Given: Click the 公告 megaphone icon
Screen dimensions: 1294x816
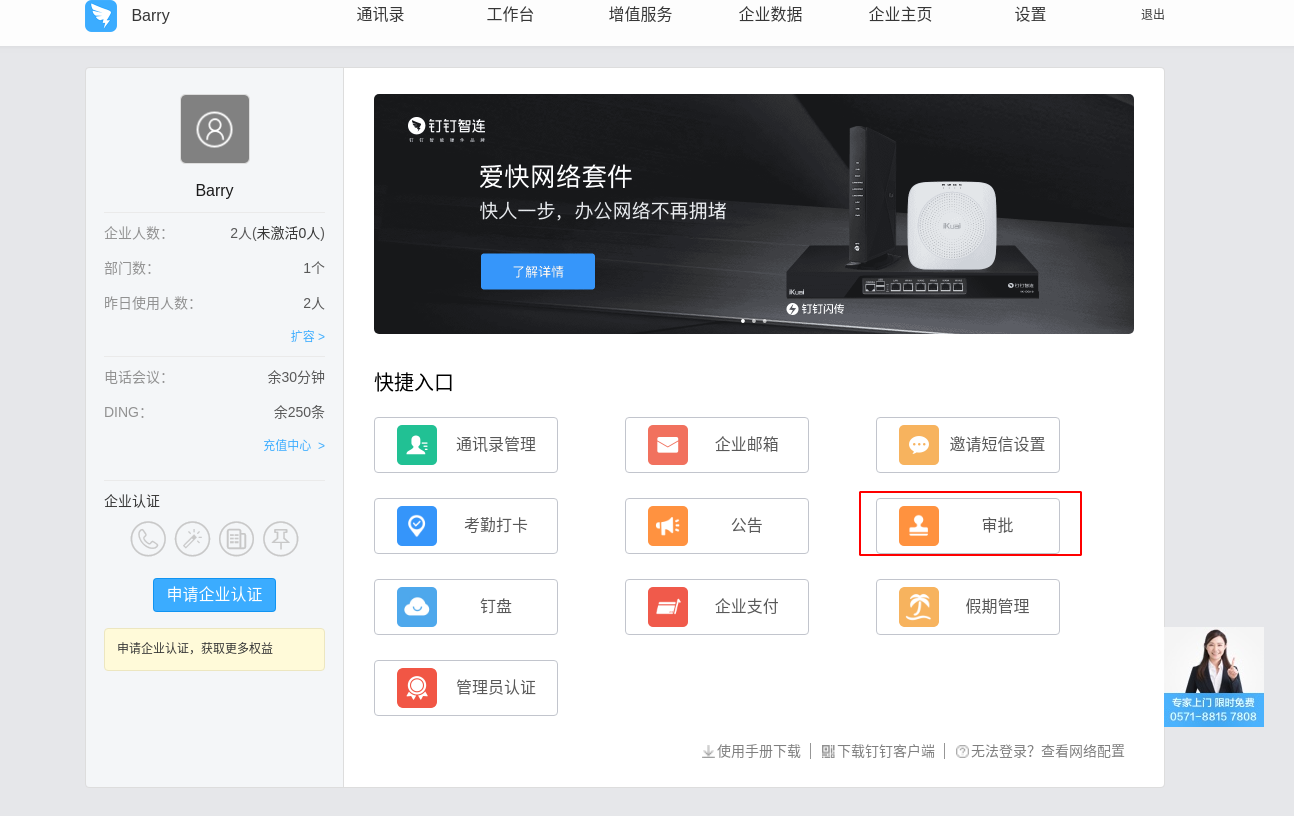Looking at the screenshot, I should [668, 526].
